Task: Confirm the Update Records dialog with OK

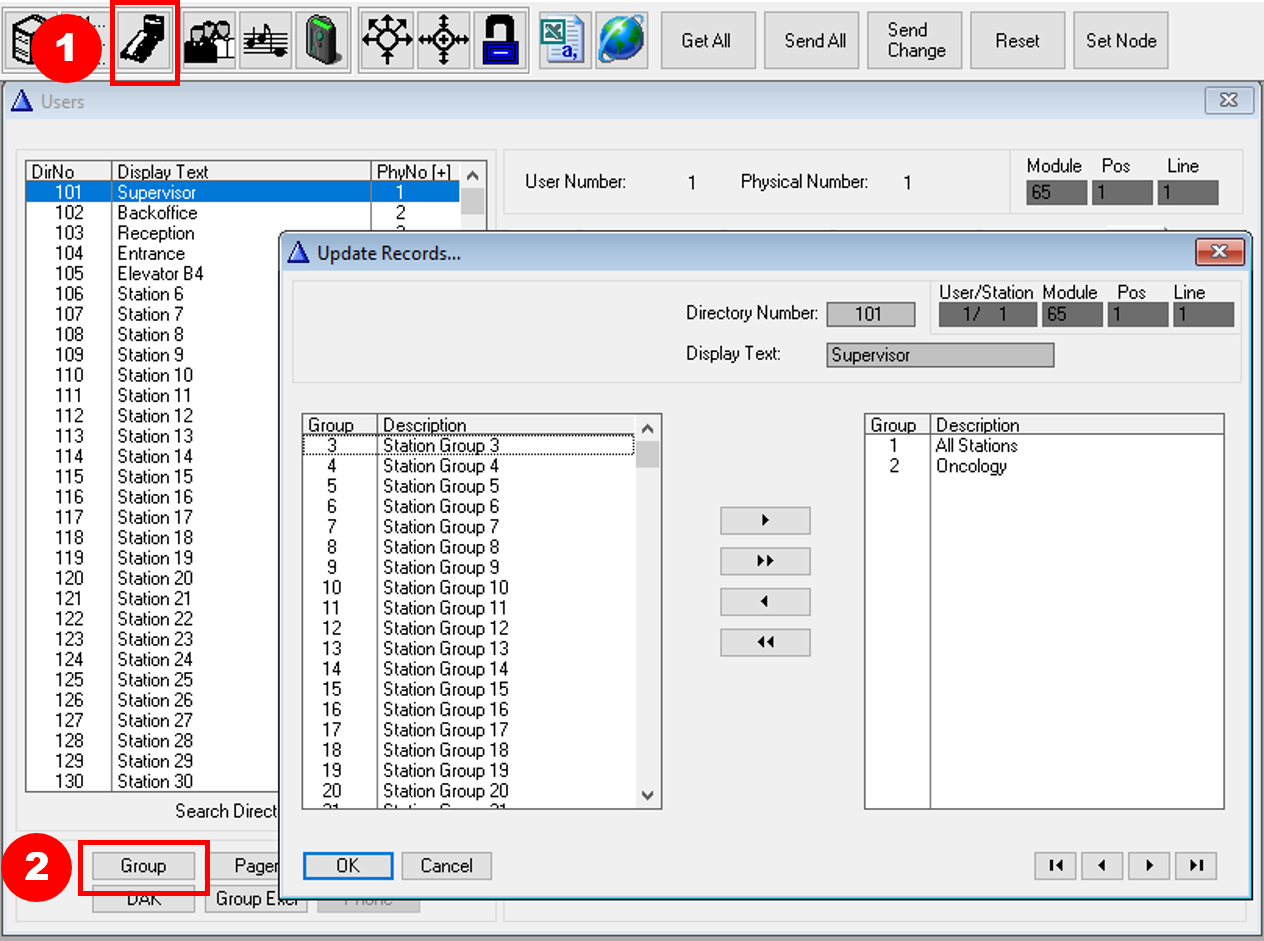Action: 348,866
